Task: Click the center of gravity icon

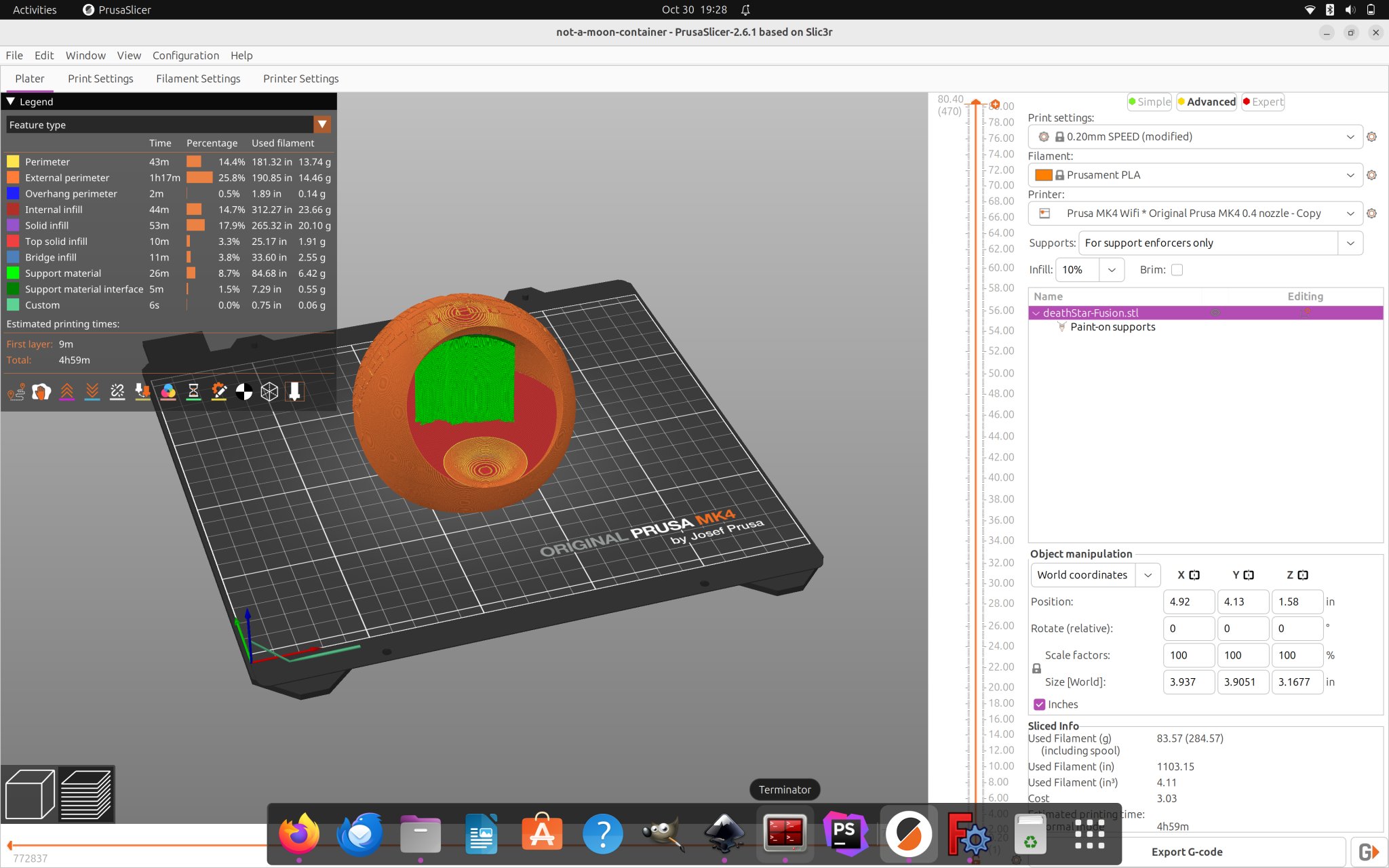Action: pos(244,391)
